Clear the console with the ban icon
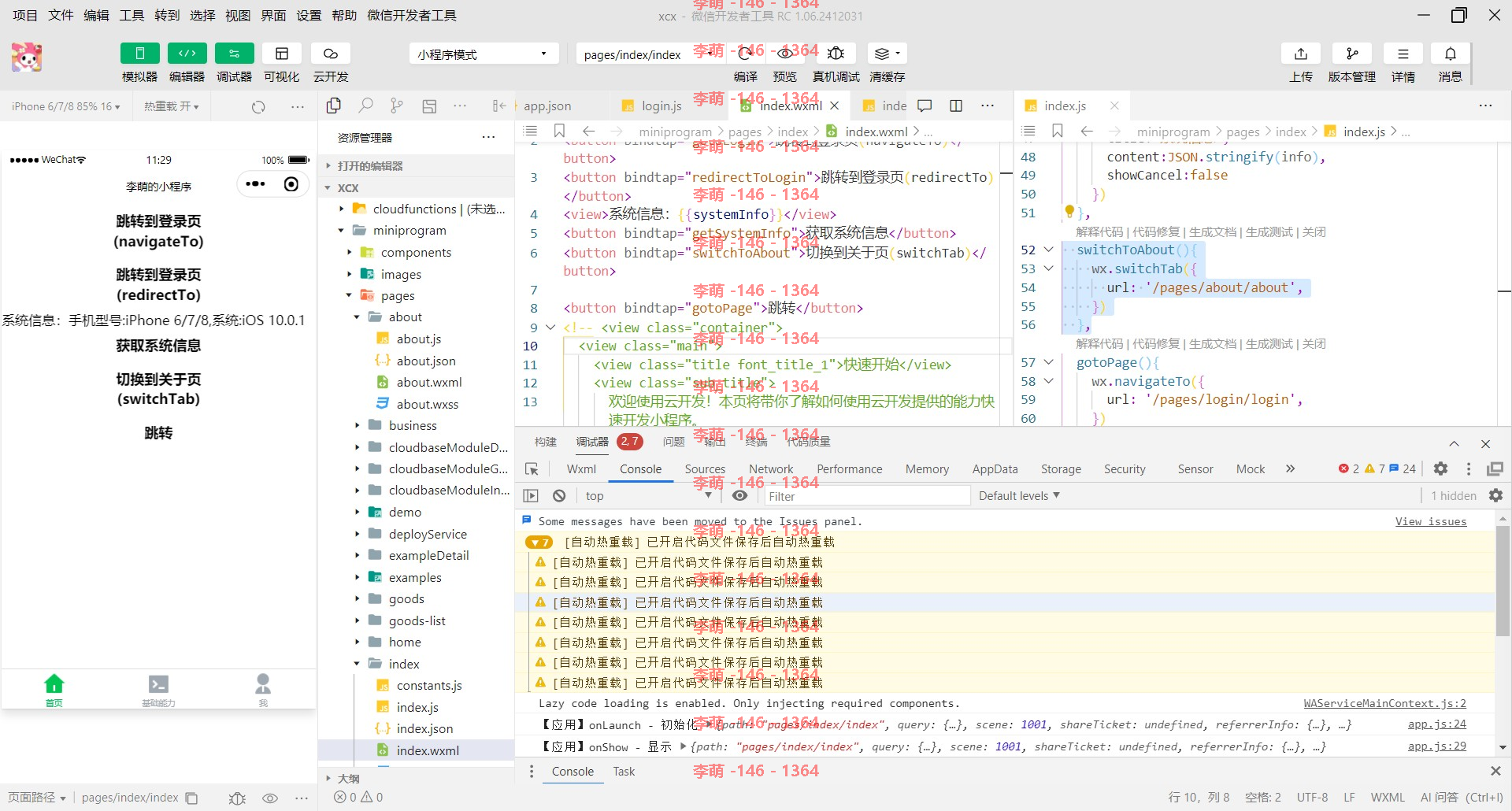Image resolution: width=1512 pixels, height=811 pixels. pos(559,496)
